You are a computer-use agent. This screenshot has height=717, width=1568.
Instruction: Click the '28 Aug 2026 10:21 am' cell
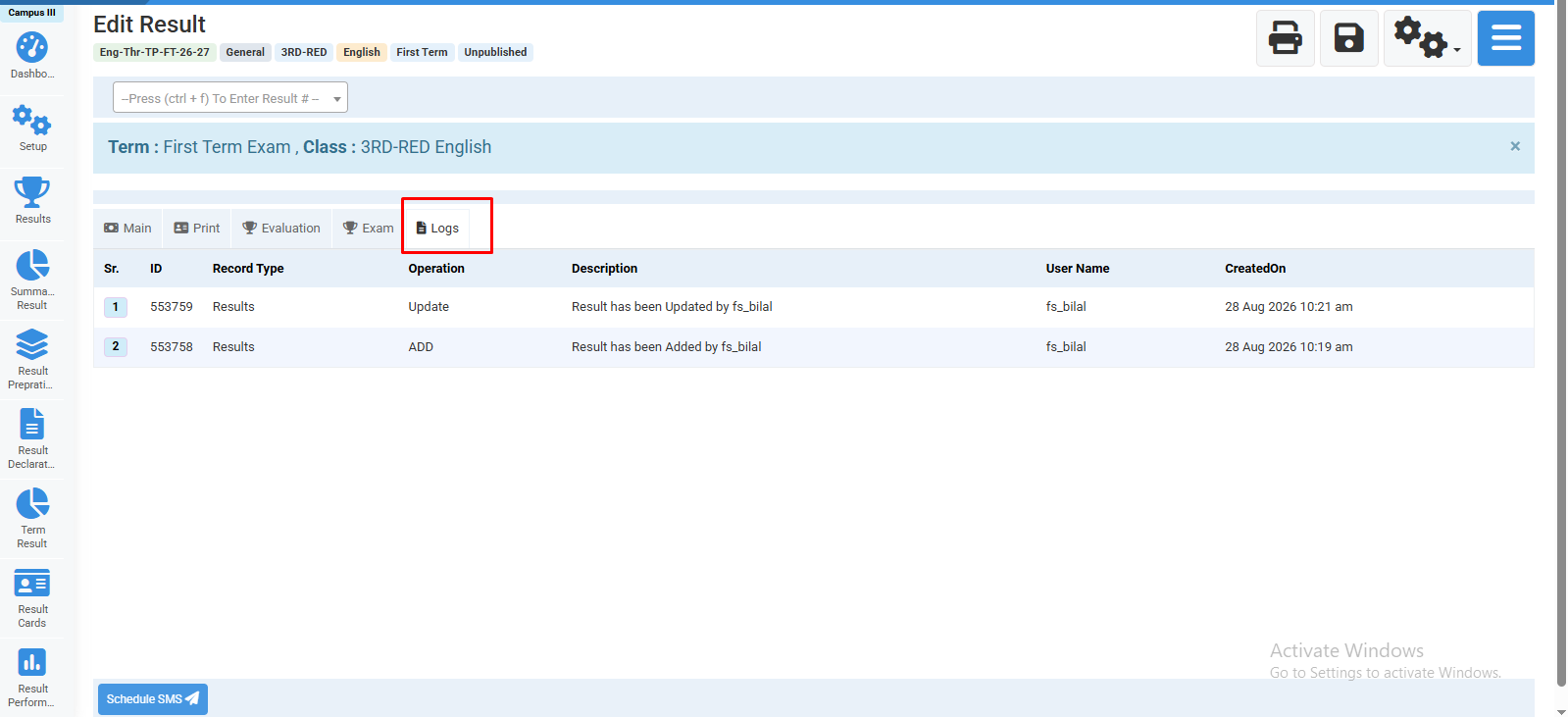[1289, 307]
